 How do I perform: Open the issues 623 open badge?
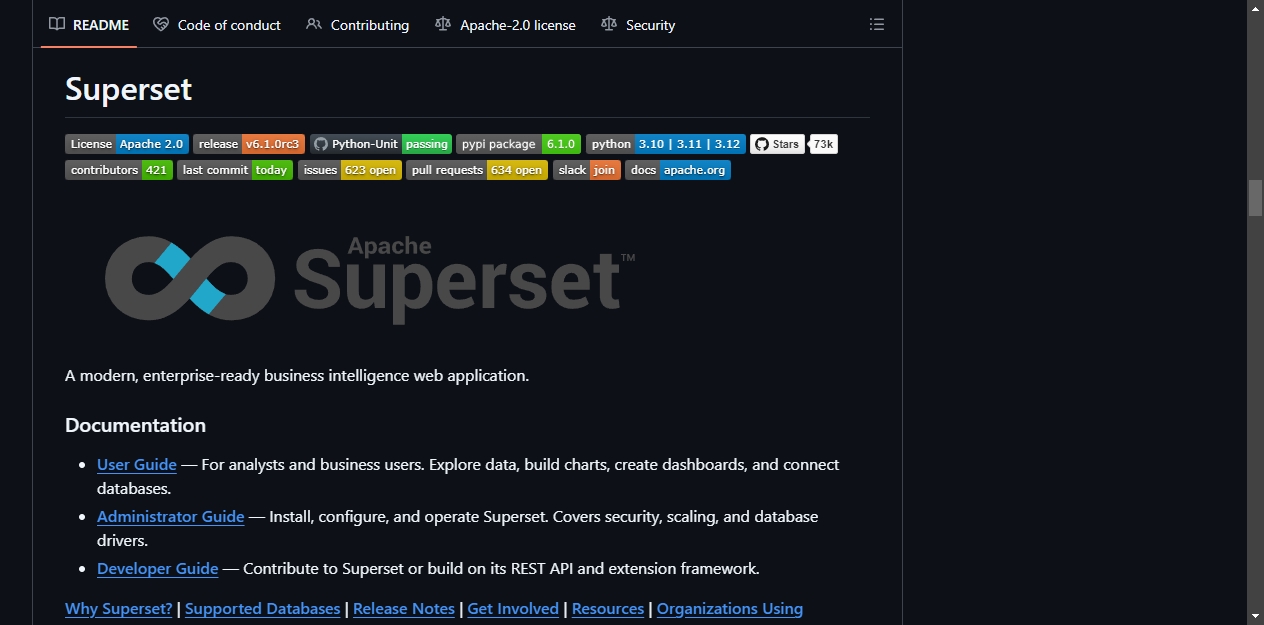click(350, 170)
